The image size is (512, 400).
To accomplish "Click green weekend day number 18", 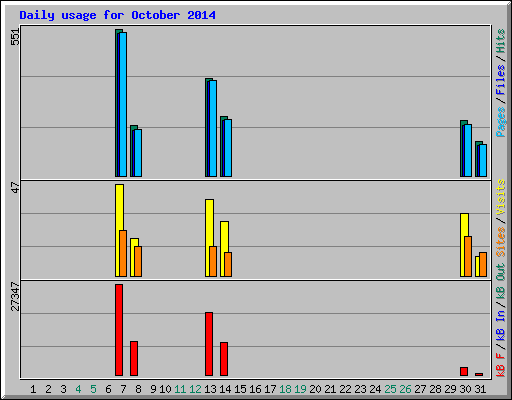I will [285, 389].
